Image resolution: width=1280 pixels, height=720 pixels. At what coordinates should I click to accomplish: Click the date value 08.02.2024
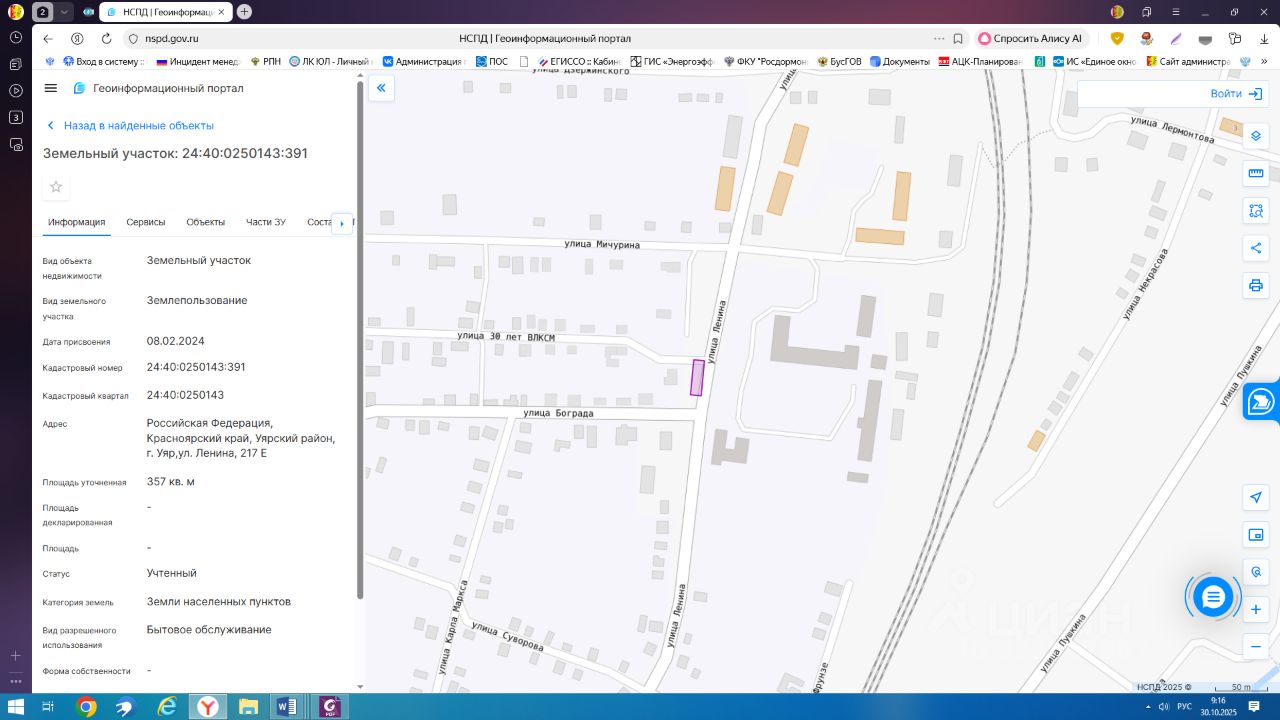click(x=176, y=341)
